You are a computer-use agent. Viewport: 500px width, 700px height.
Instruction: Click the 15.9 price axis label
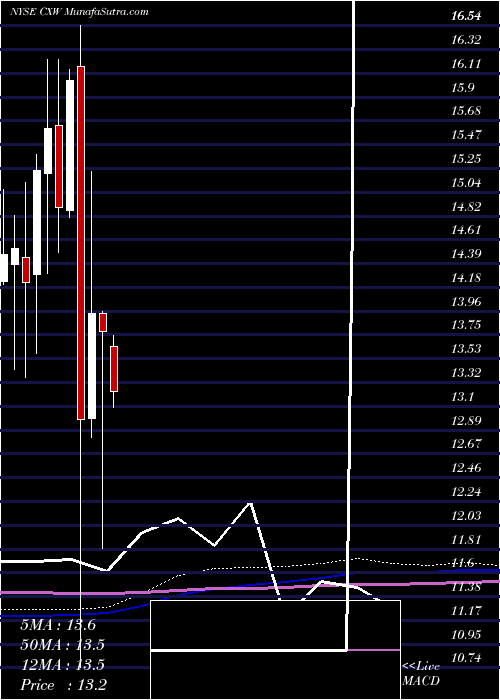pyautogui.click(x=462, y=88)
